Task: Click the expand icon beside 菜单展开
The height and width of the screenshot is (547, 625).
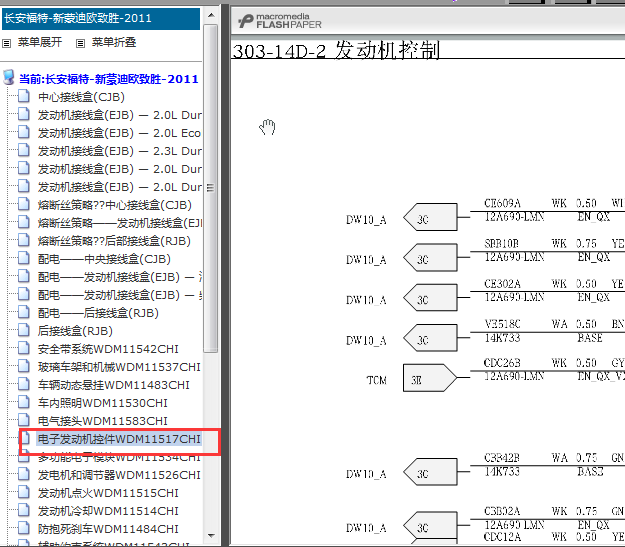Action: pyautogui.click(x=6, y=43)
